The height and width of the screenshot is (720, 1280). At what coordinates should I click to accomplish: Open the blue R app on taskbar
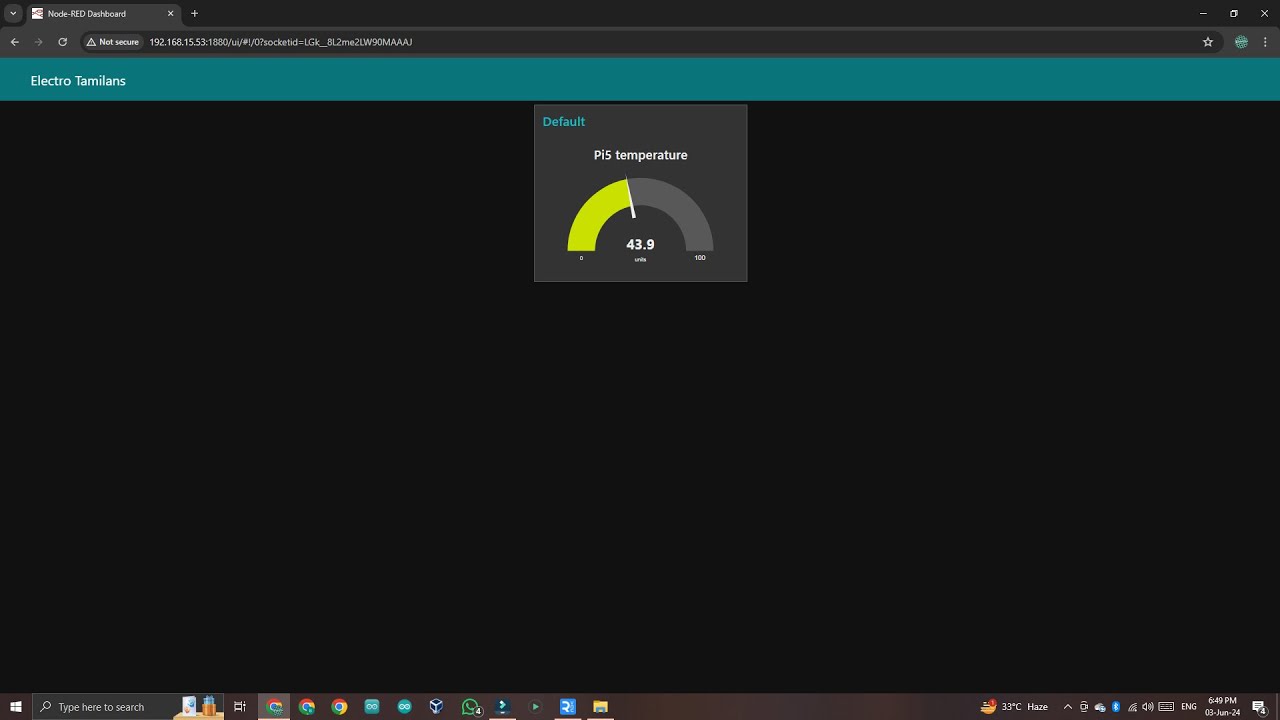[x=567, y=707]
